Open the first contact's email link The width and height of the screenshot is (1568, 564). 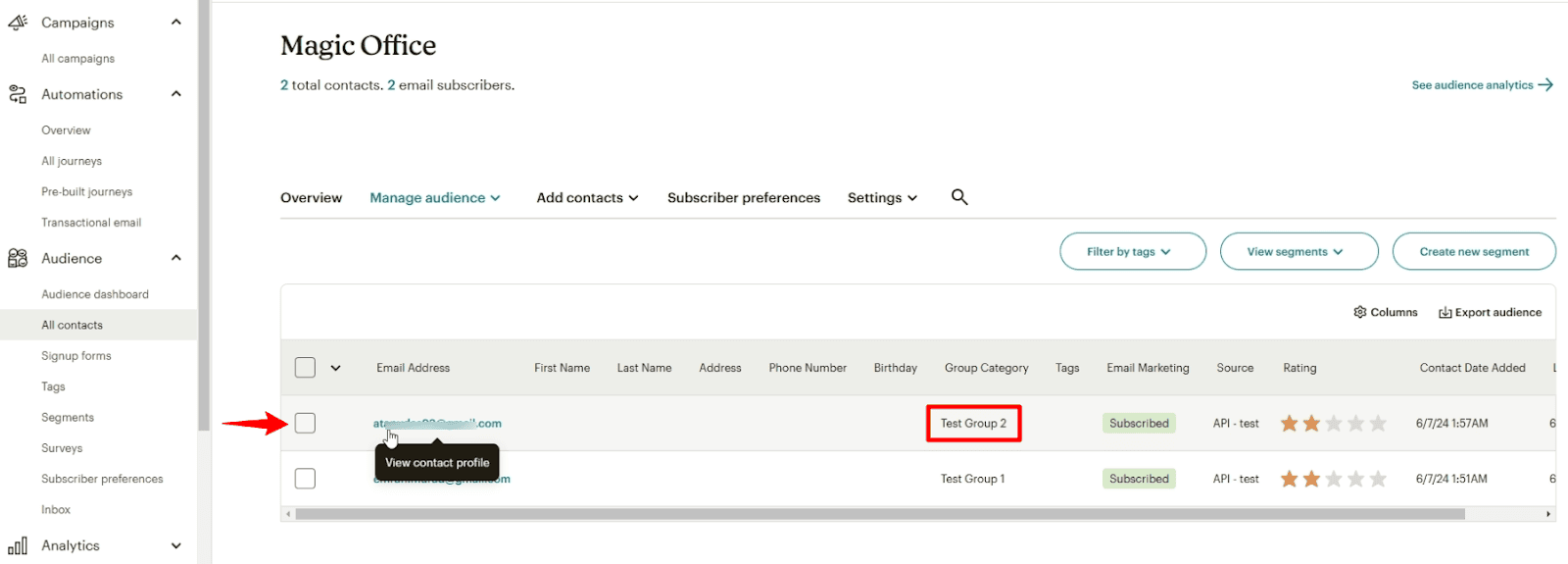tap(437, 423)
